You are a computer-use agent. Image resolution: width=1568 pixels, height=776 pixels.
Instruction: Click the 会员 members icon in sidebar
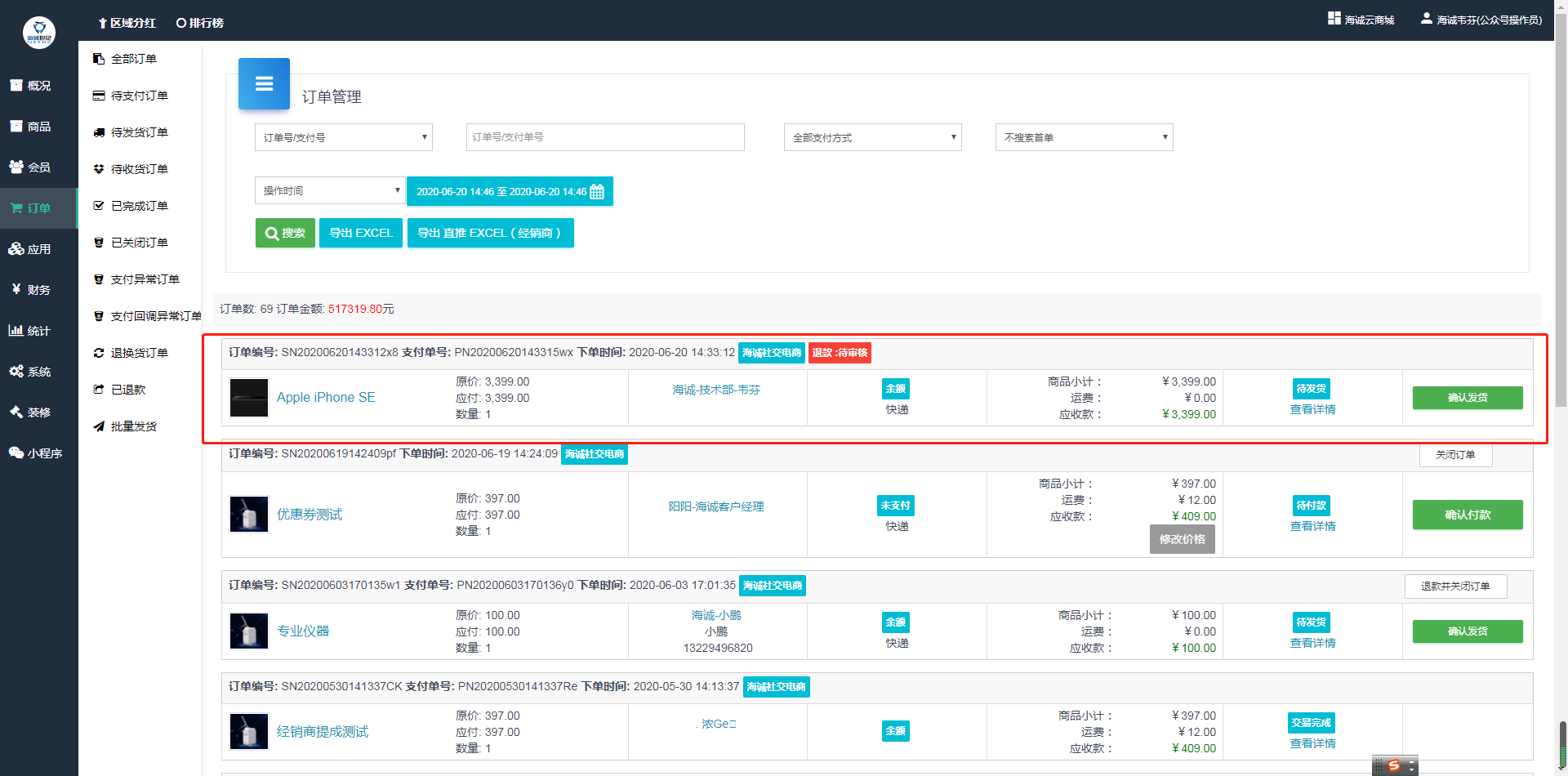pyautogui.click(x=16, y=167)
